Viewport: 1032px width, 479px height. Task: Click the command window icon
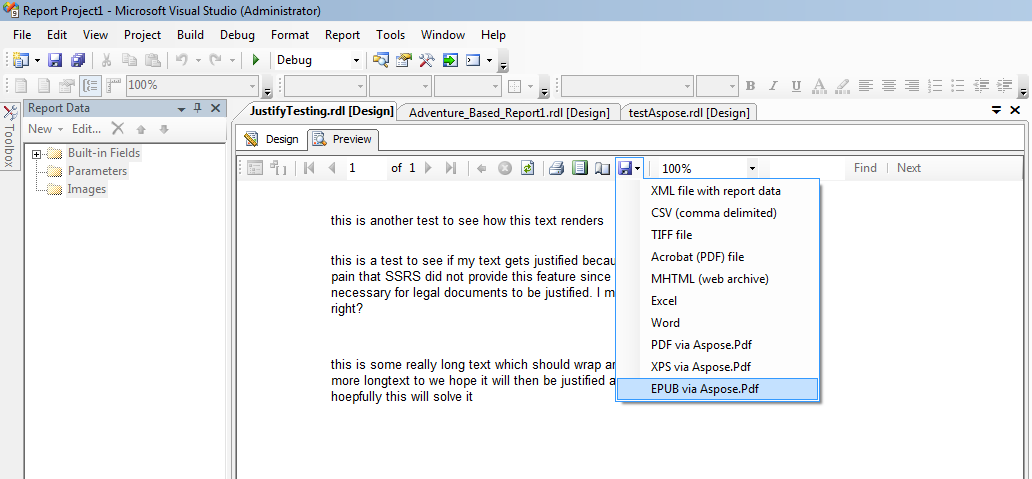click(x=473, y=60)
